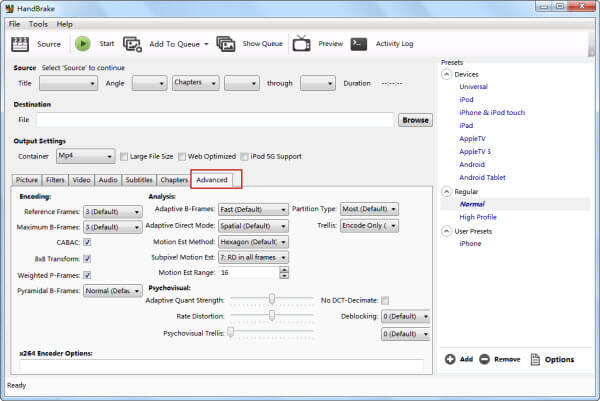Screen dimensions: 600x401
Task: Select the Android Tablet preset
Action: 482,178
